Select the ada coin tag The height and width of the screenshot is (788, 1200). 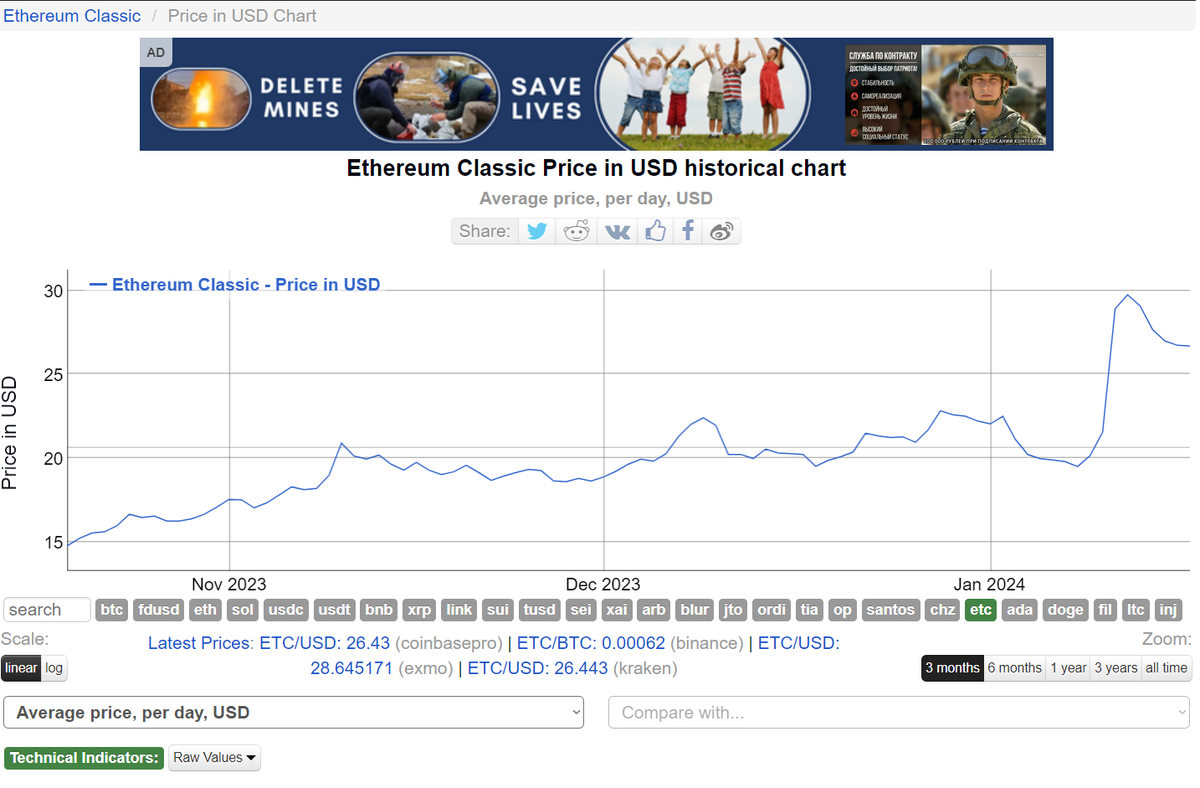point(1019,610)
